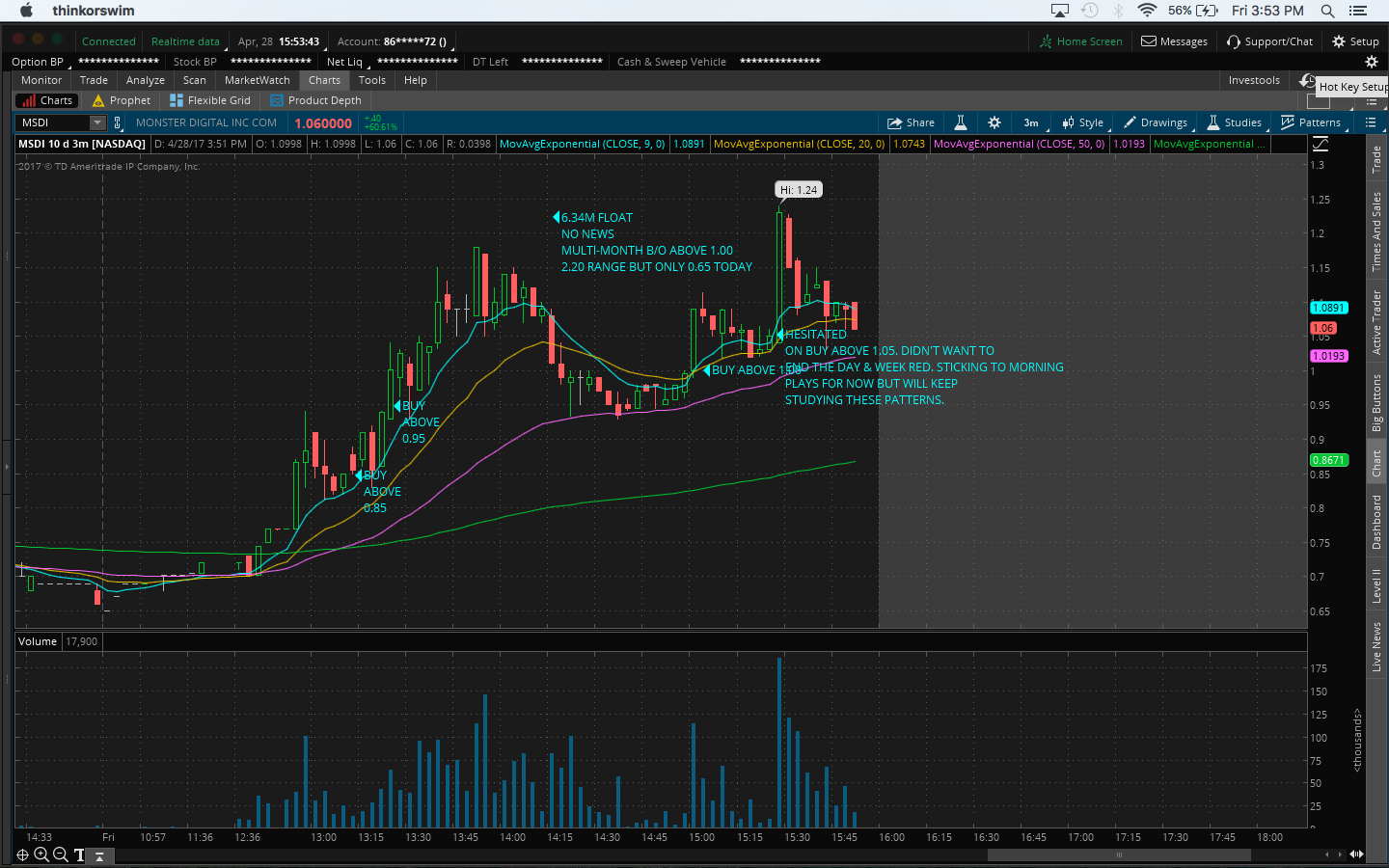Screen dimensions: 1389x868
Task: Open the Product Depth subtab
Action: (x=316, y=100)
